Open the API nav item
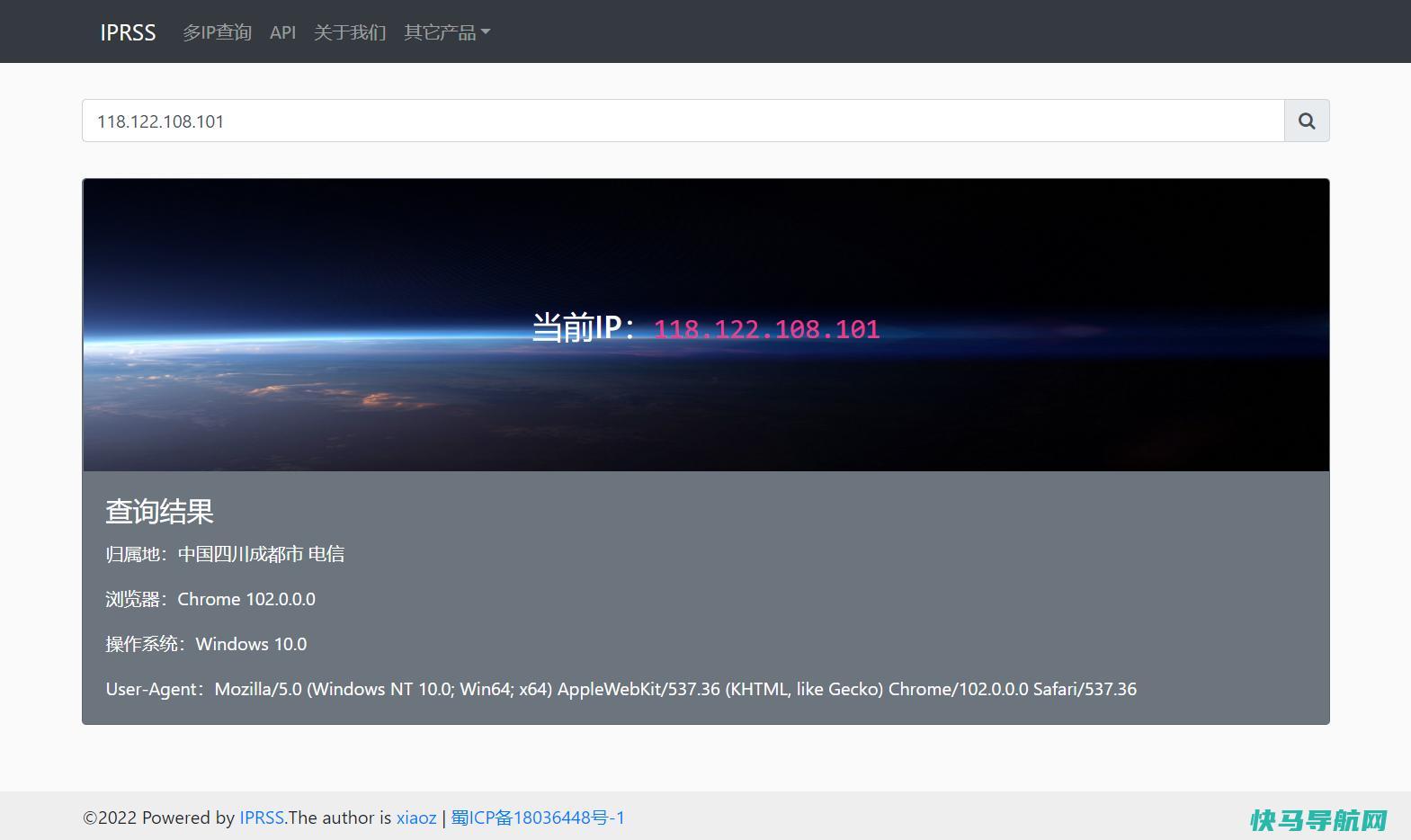 click(282, 32)
